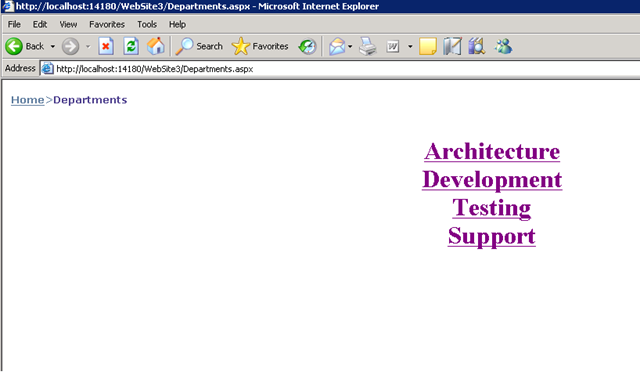Open the Mail button dropdown arrow

click(x=350, y=47)
